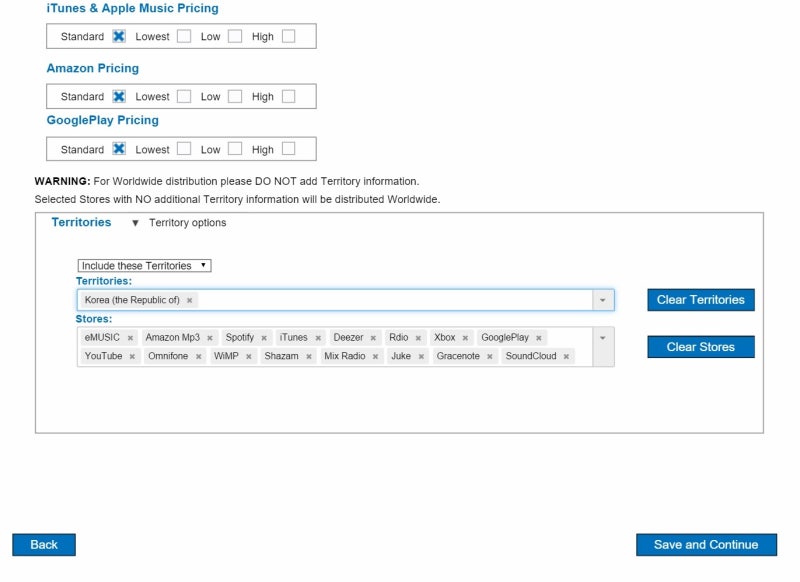The image size is (800, 582).
Task: Remove the Spotify store tag
Action: coord(264,338)
